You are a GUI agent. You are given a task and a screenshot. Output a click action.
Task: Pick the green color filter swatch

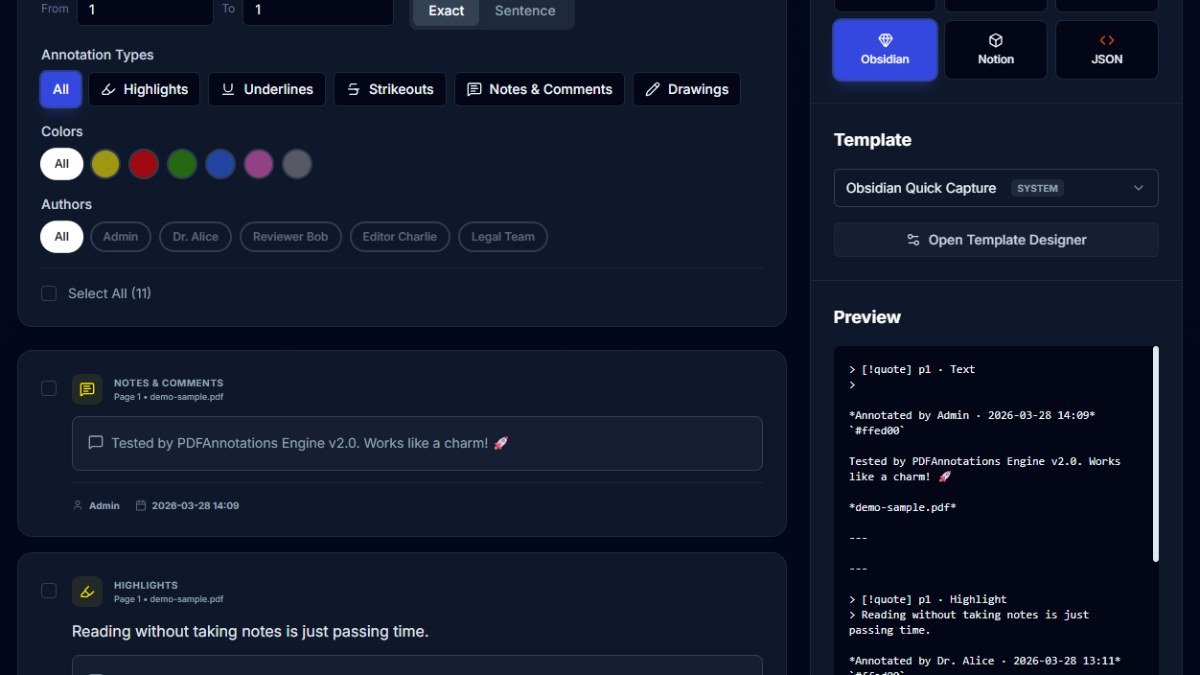[x=182, y=164]
